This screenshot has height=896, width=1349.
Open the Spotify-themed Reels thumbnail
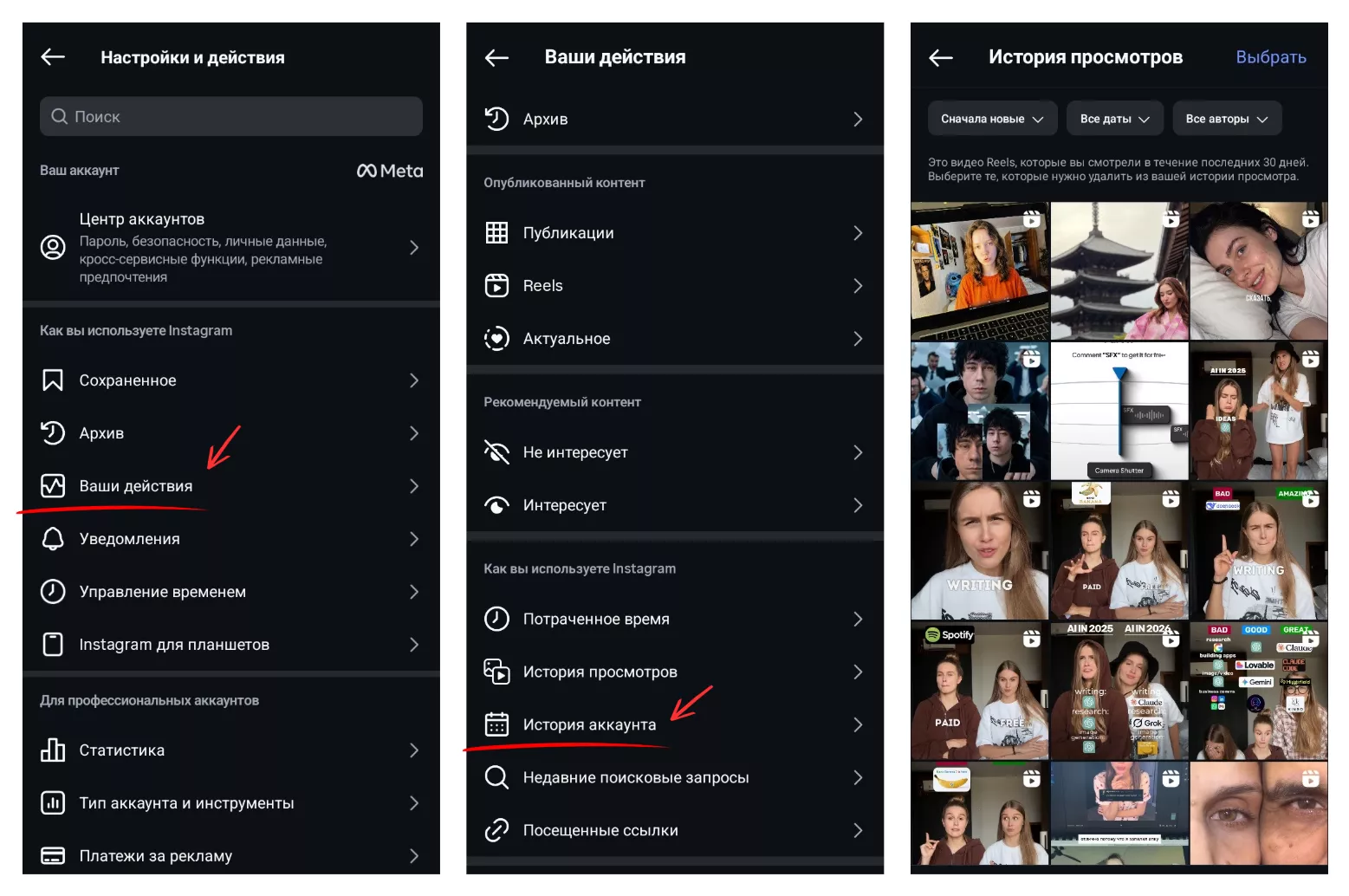(979, 691)
